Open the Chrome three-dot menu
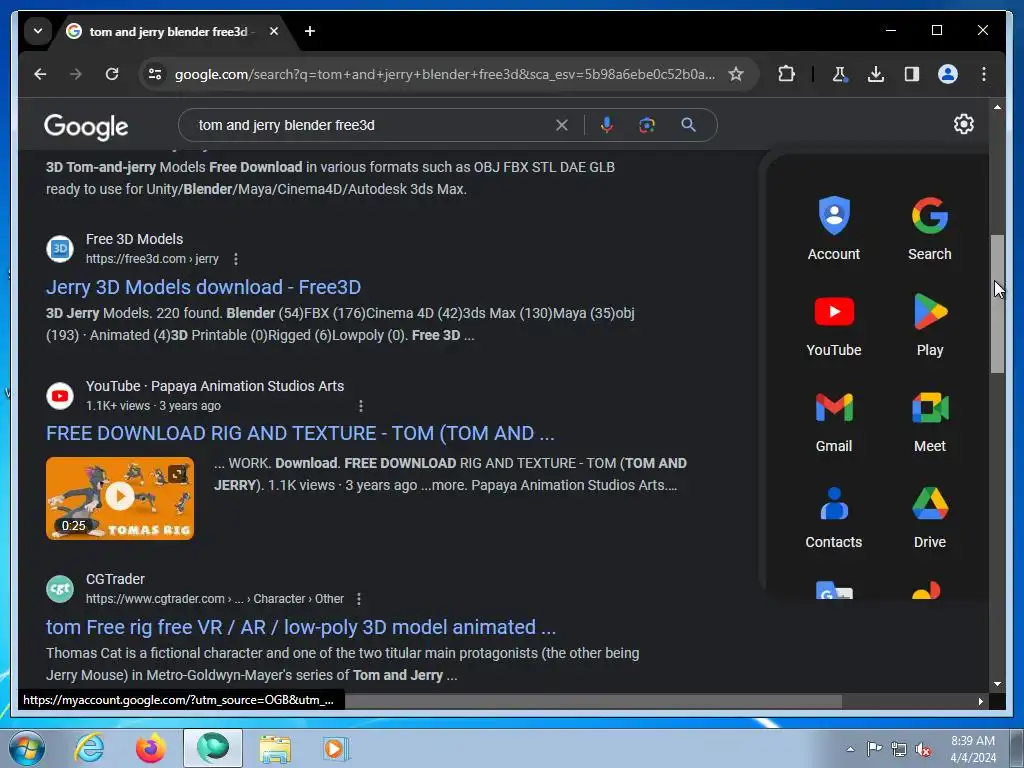1024x768 pixels. pyautogui.click(x=984, y=74)
